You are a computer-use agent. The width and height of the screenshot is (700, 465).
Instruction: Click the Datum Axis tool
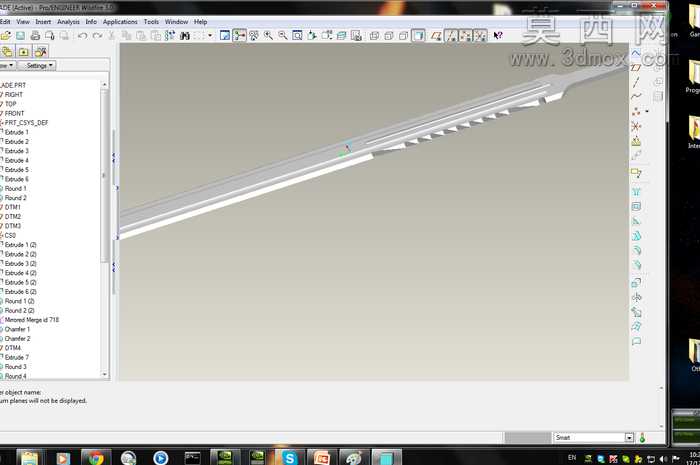636,82
